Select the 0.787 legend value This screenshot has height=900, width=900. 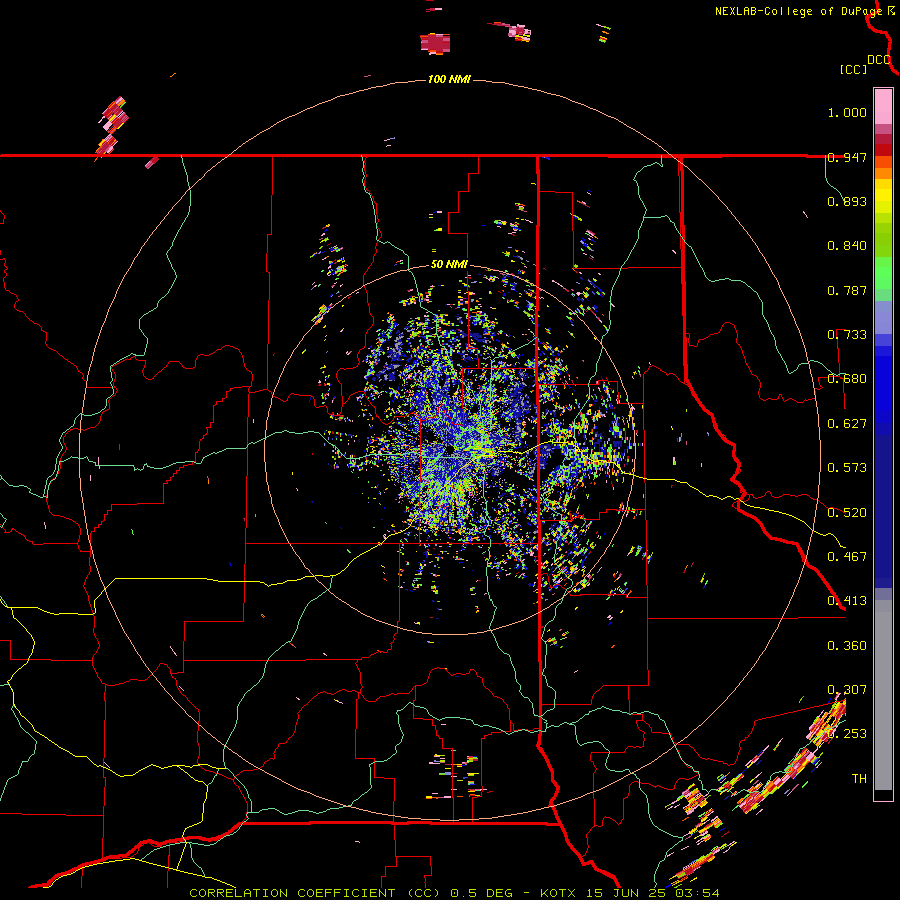point(847,290)
